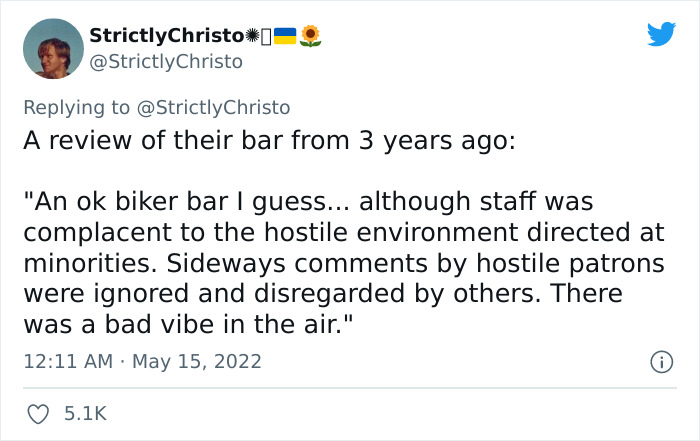Click the empty box emoji placeholder

pyautogui.click(x=266, y=36)
